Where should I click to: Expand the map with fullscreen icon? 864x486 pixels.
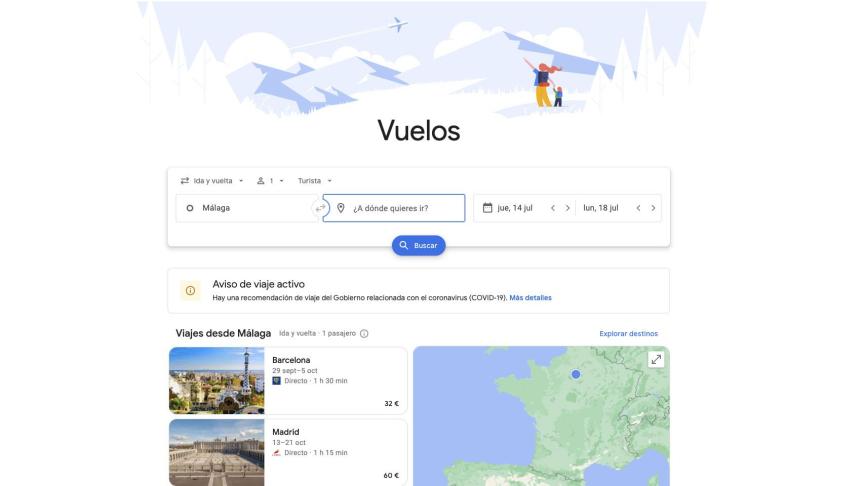point(656,360)
